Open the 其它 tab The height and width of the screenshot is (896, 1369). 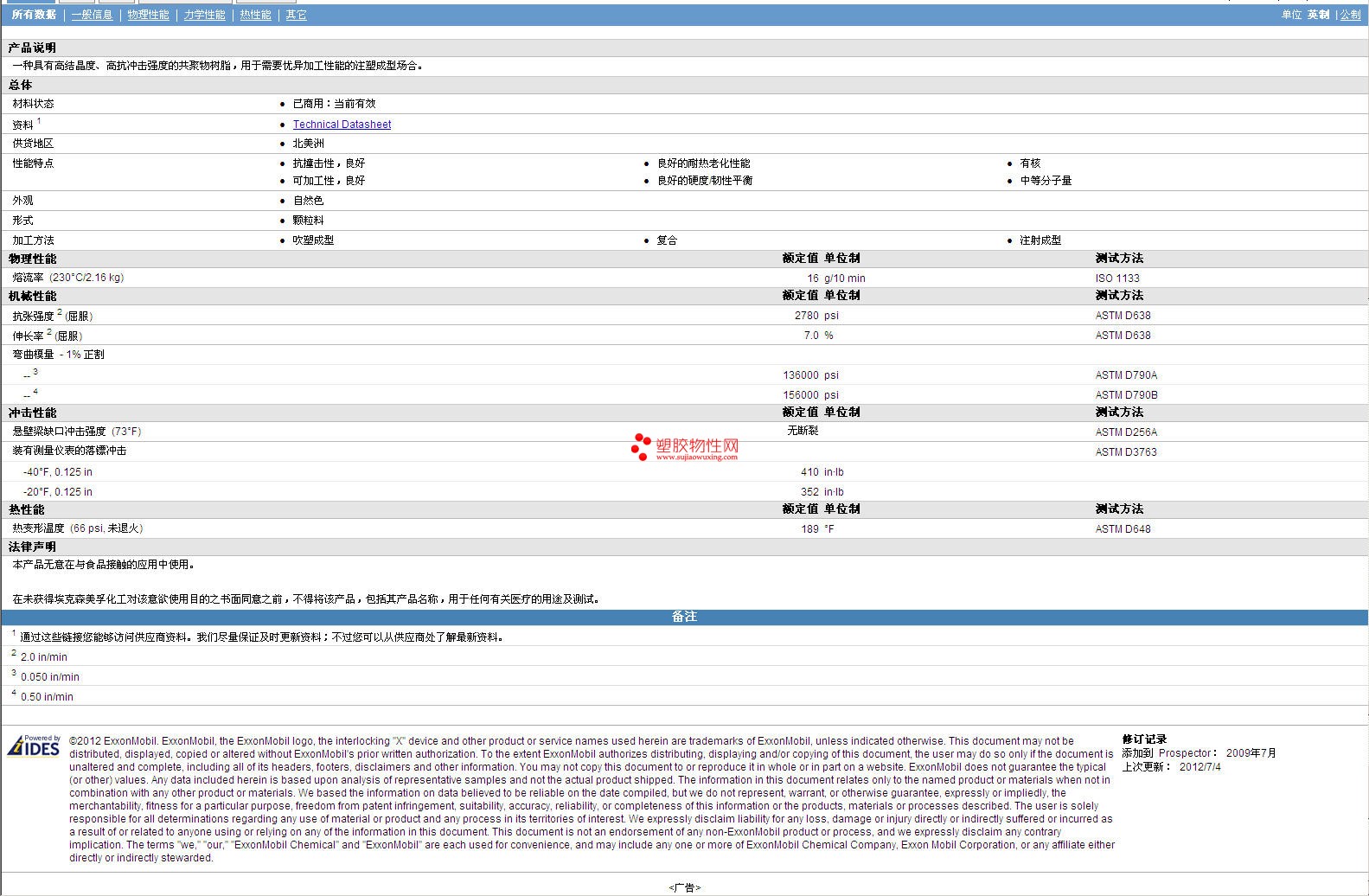pyautogui.click(x=296, y=15)
